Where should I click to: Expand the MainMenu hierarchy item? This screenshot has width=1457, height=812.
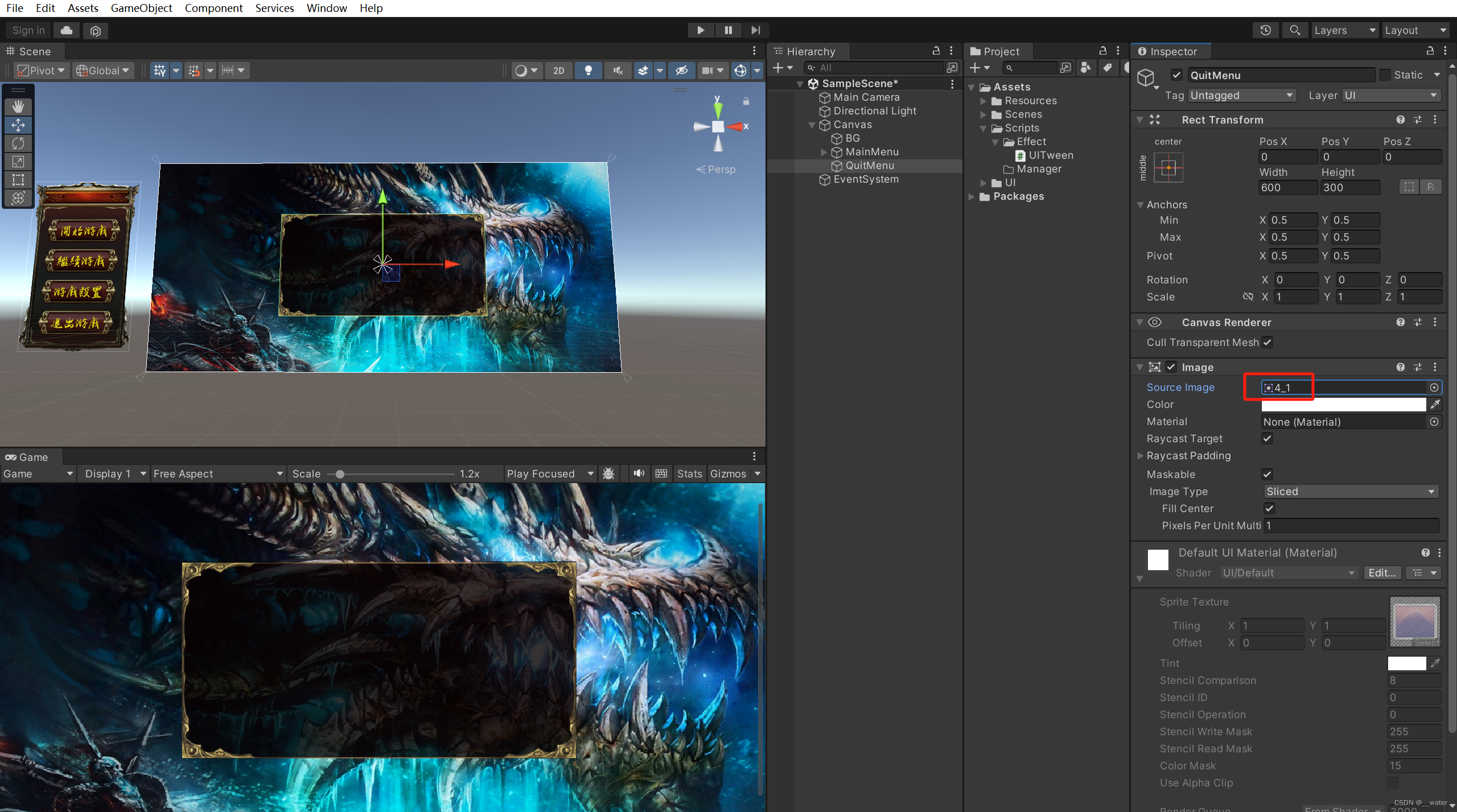pyautogui.click(x=824, y=152)
